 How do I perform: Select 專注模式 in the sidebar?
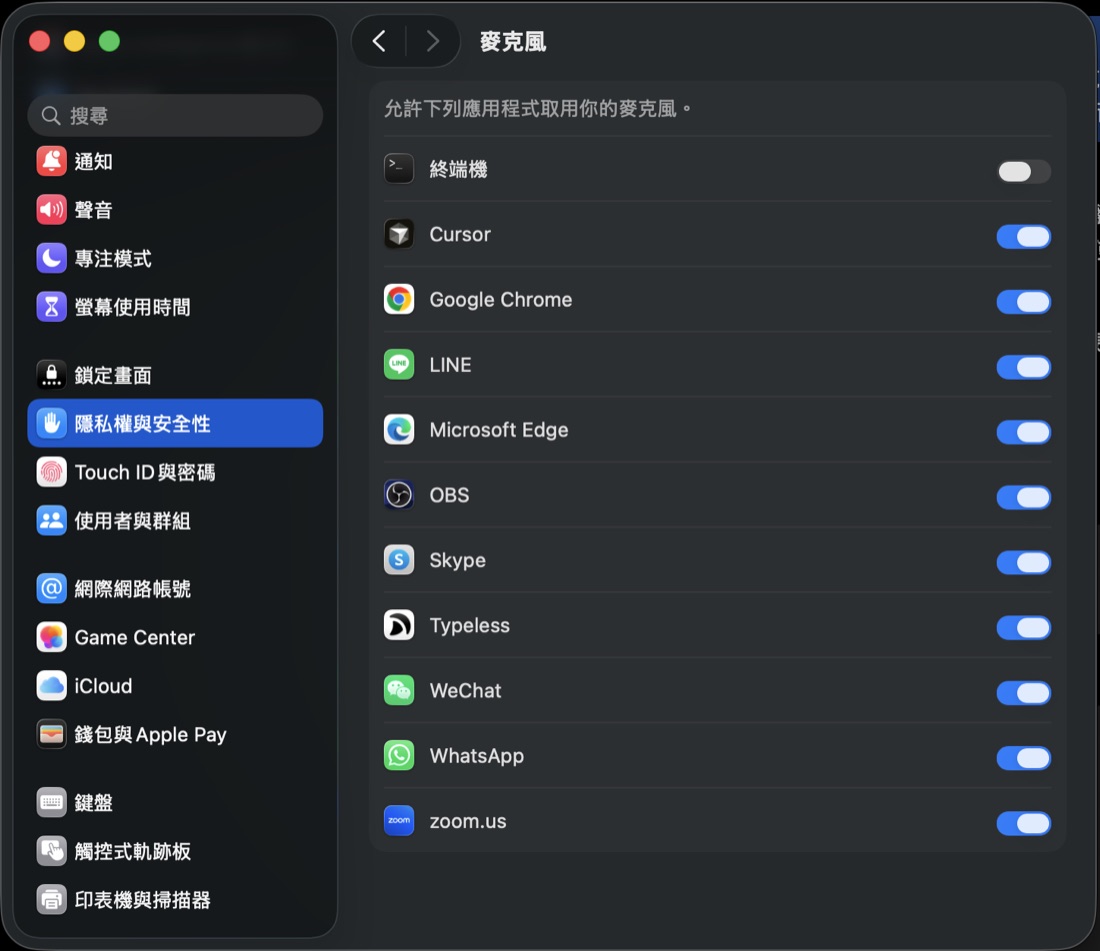point(175,258)
